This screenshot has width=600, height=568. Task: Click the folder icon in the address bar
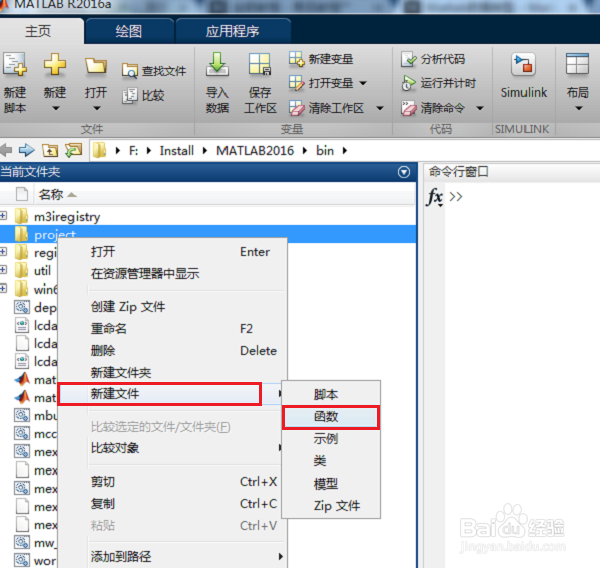tap(99, 150)
